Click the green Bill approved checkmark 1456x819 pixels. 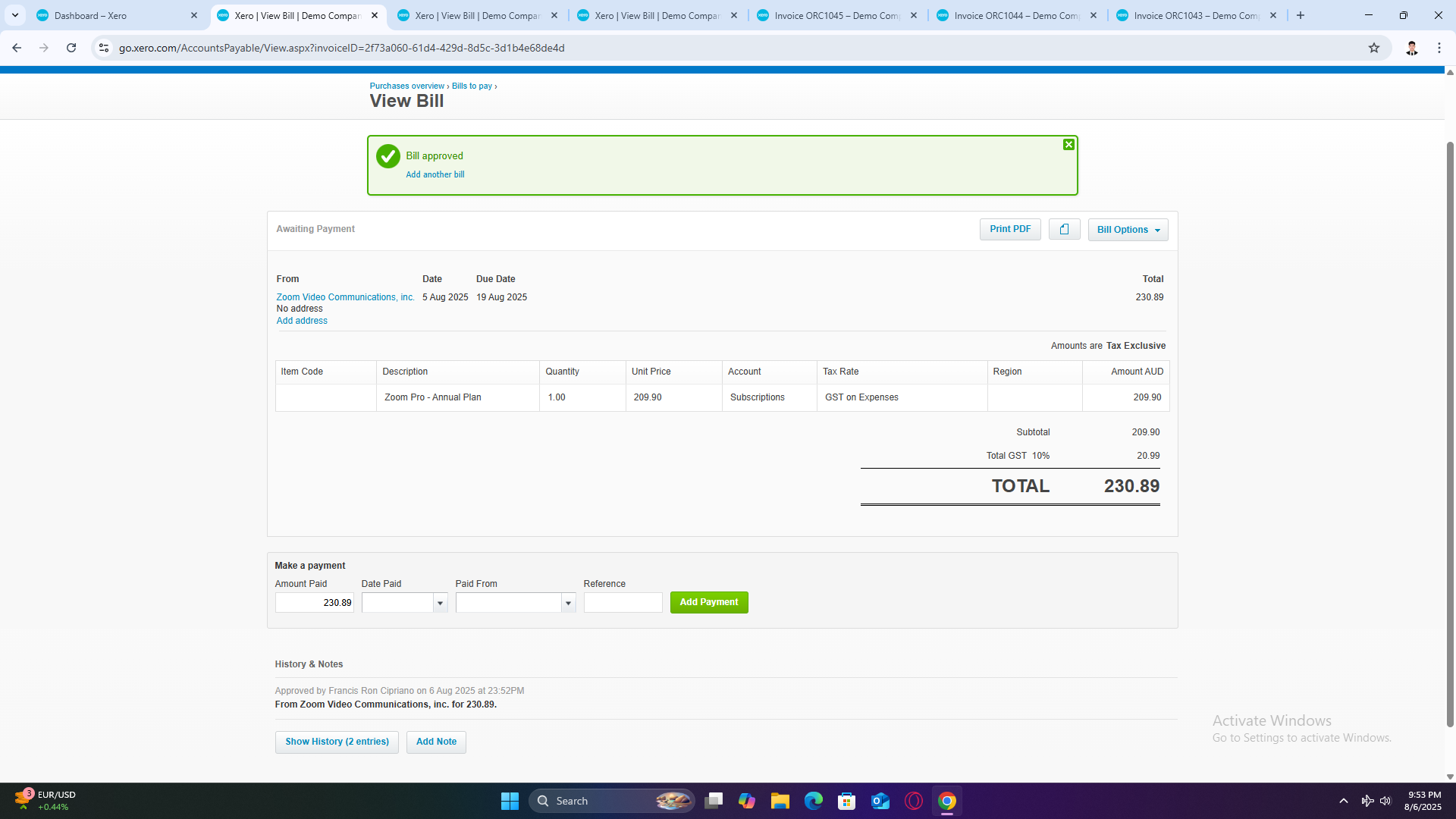[388, 156]
